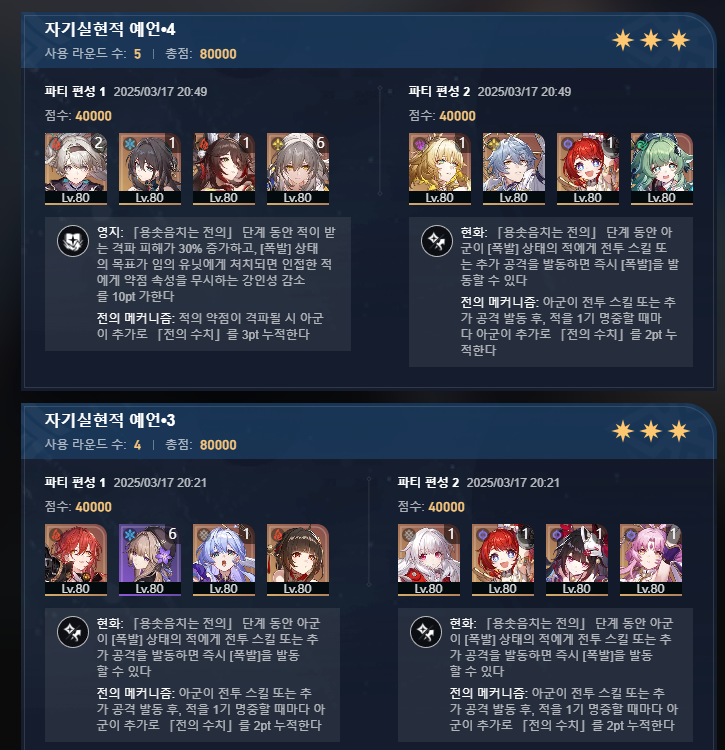The image size is (725, 750).
Task: Select the blonde character in 예언•4 party 2
Action: click(439, 169)
